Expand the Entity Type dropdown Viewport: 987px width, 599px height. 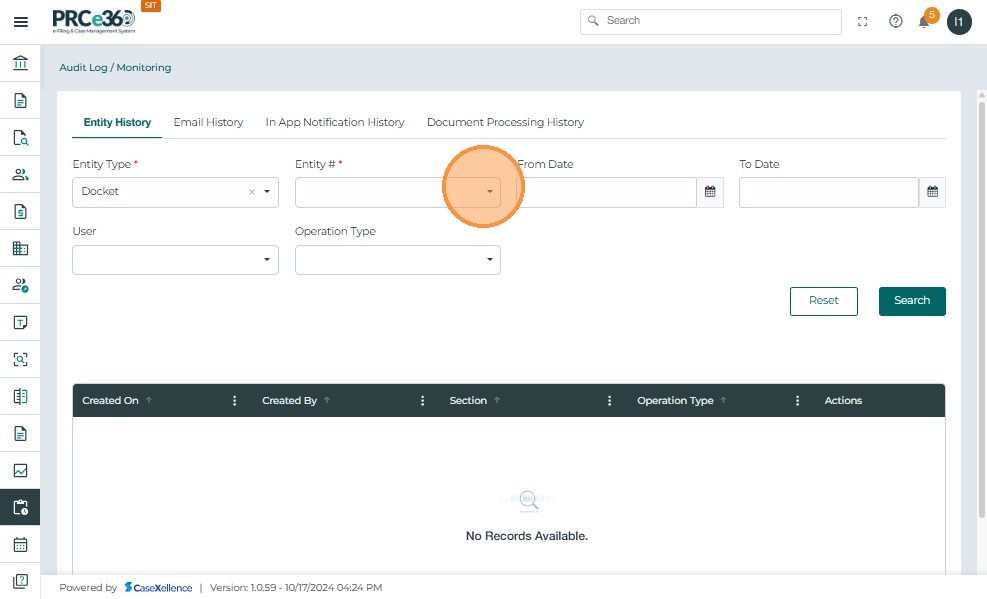(x=267, y=192)
